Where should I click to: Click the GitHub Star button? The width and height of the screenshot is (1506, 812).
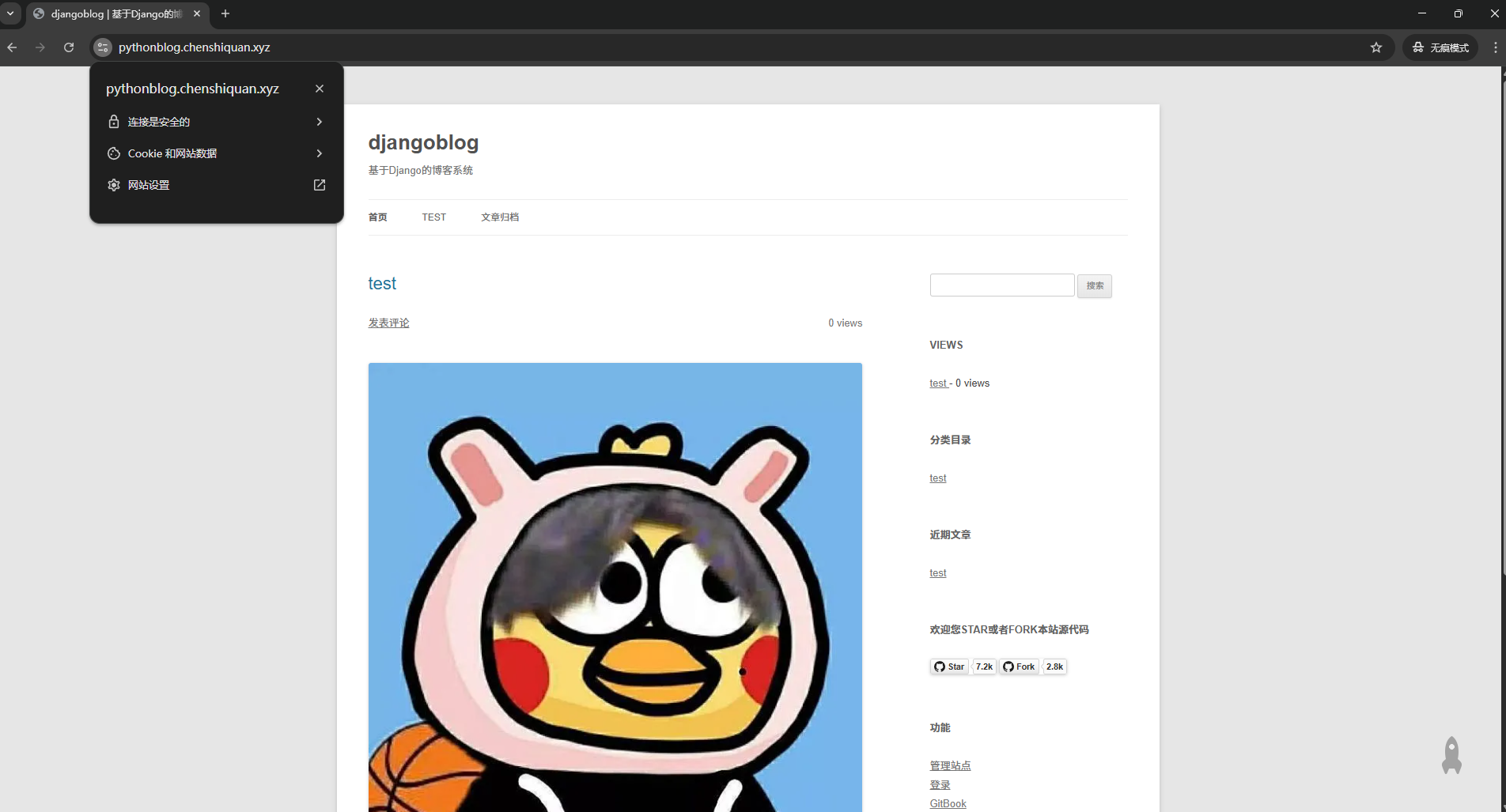click(x=949, y=667)
